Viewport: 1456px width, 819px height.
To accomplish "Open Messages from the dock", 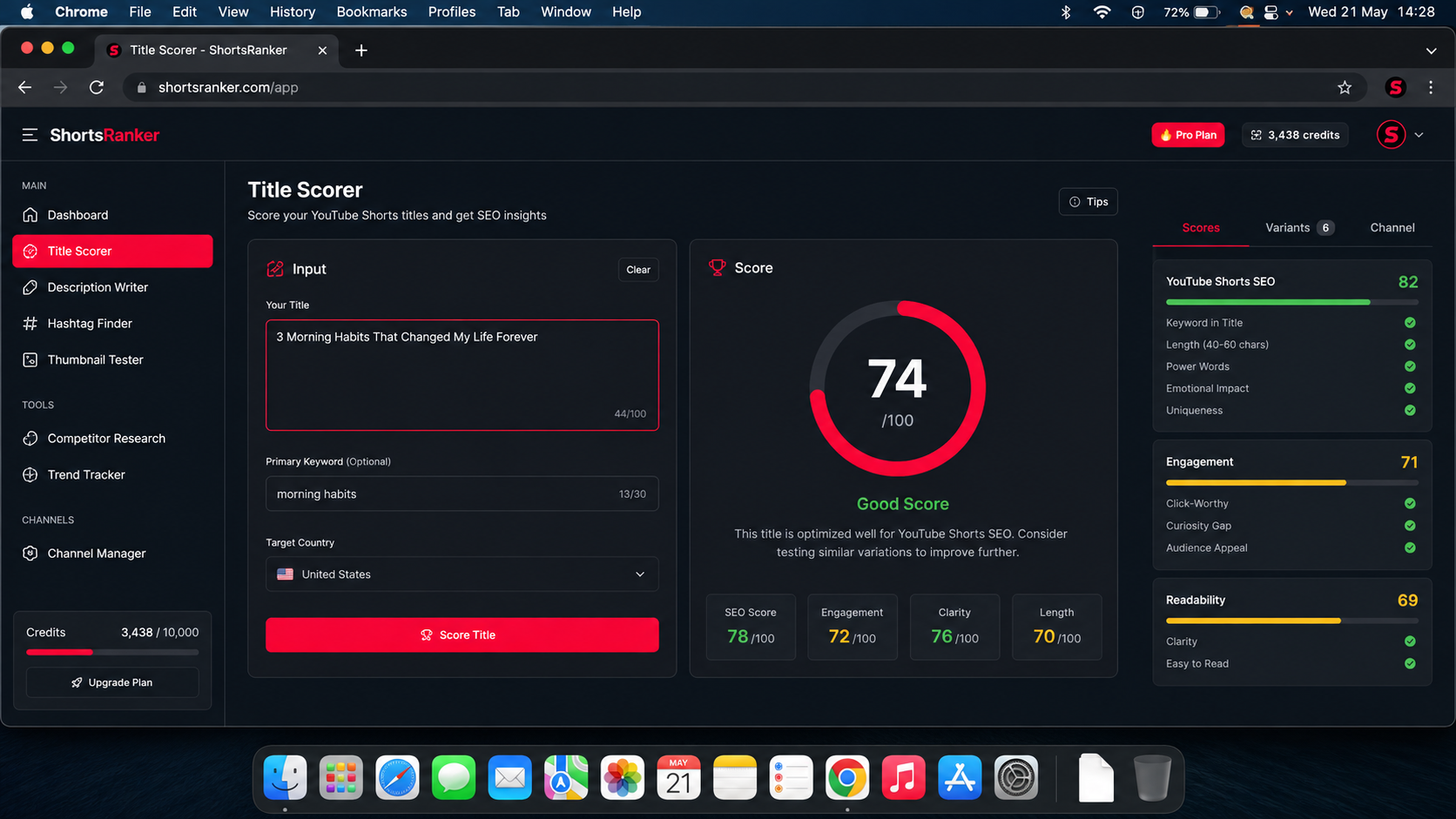I will tap(454, 777).
